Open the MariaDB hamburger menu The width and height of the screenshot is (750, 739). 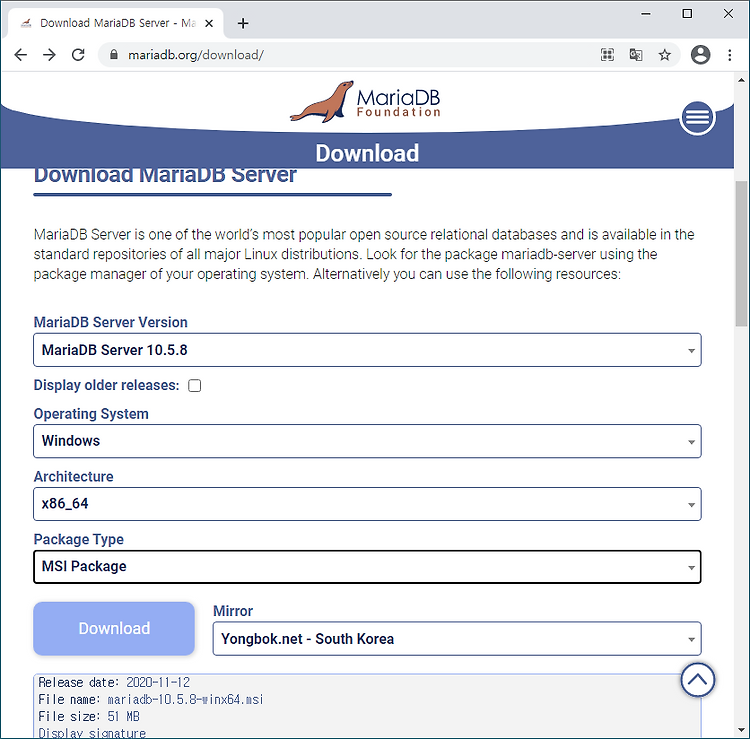coord(697,117)
